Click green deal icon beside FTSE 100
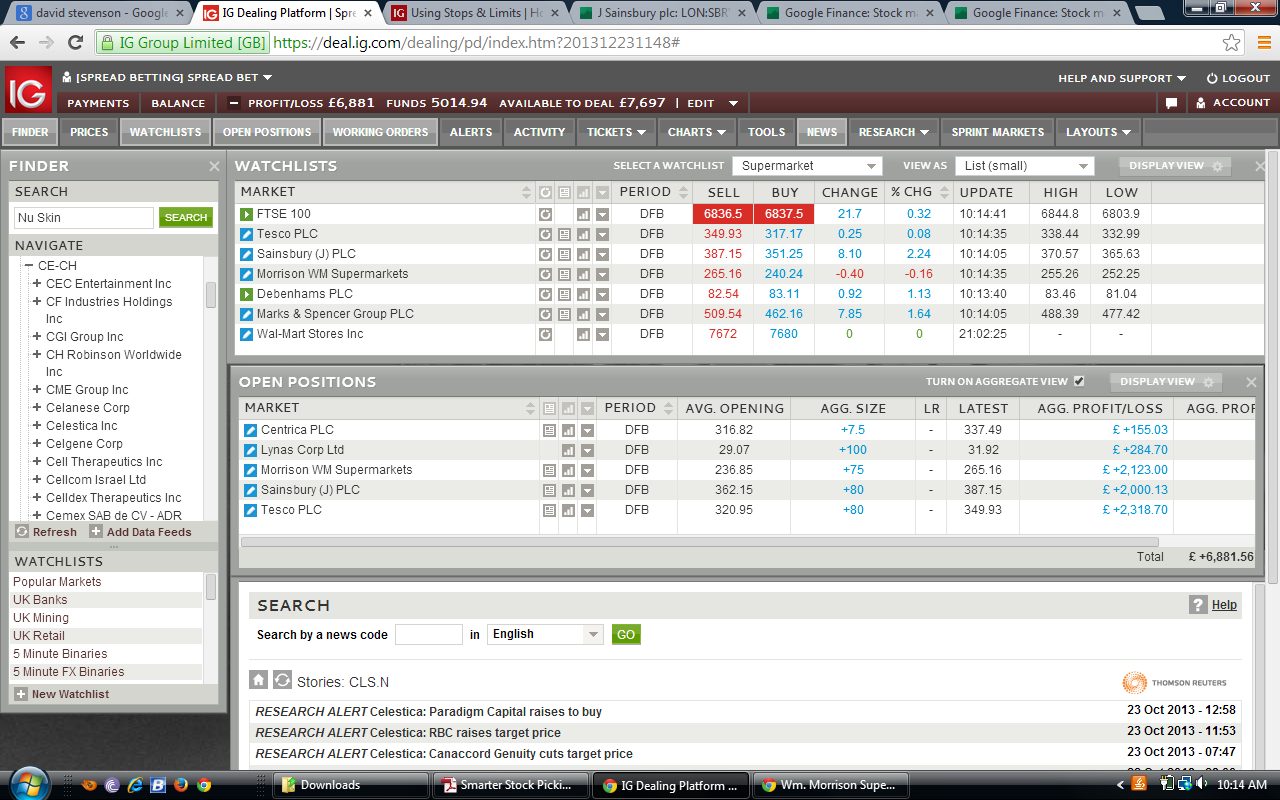The image size is (1280, 800). point(247,214)
